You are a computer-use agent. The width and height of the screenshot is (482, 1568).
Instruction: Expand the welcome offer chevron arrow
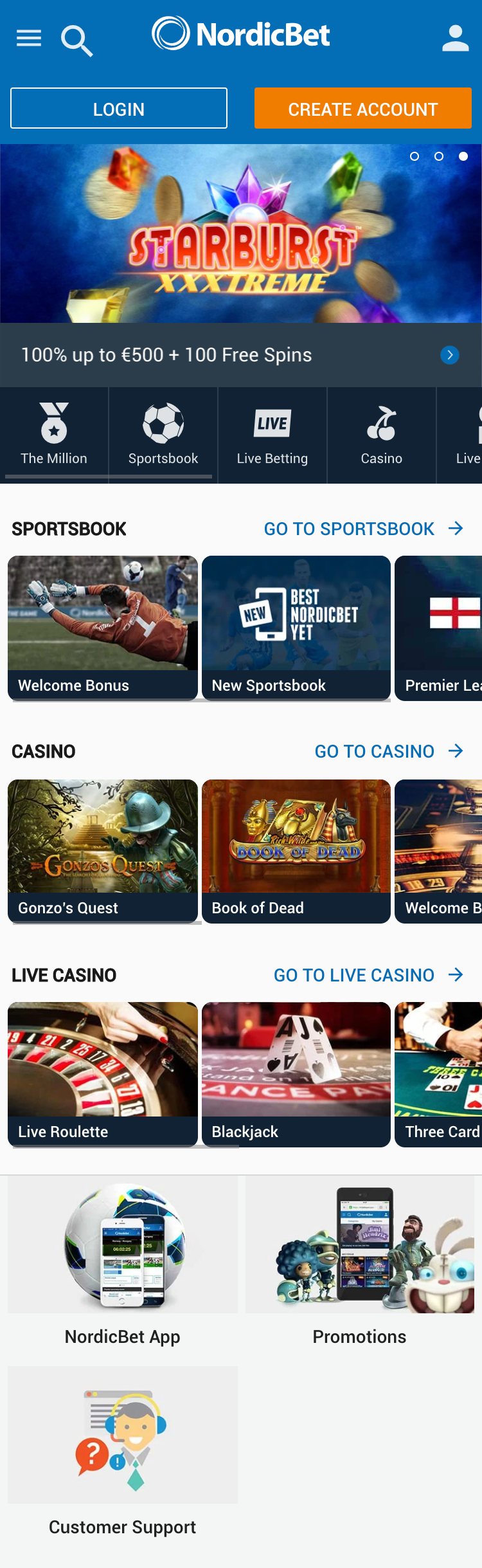click(450, 355)
